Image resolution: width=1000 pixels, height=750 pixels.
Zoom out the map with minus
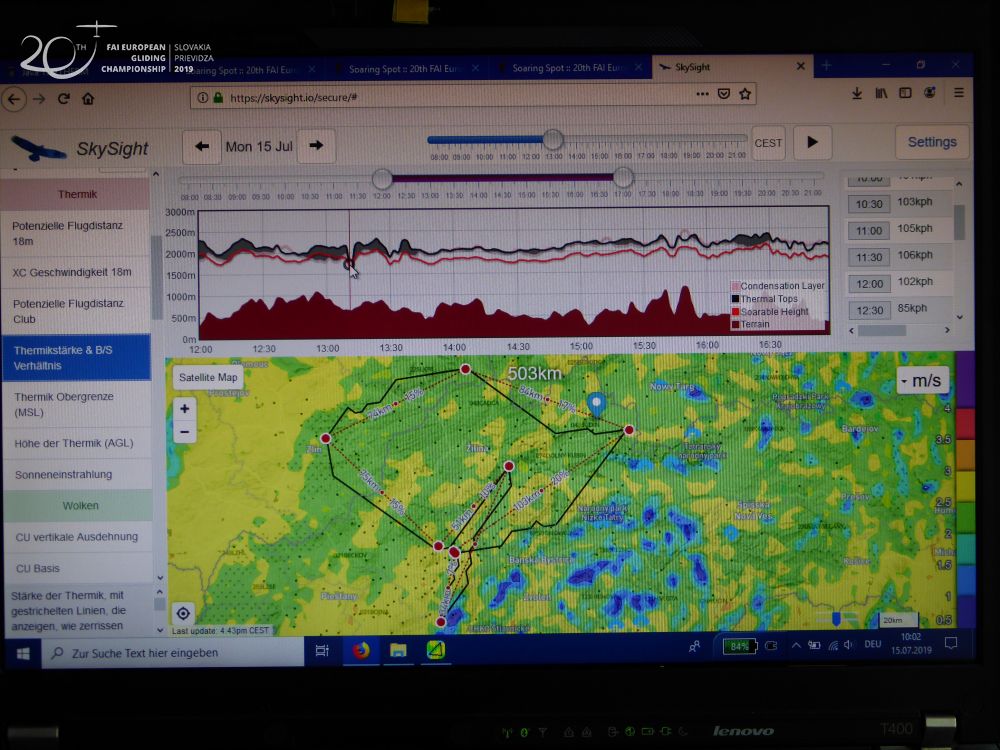tap(184, 432)
